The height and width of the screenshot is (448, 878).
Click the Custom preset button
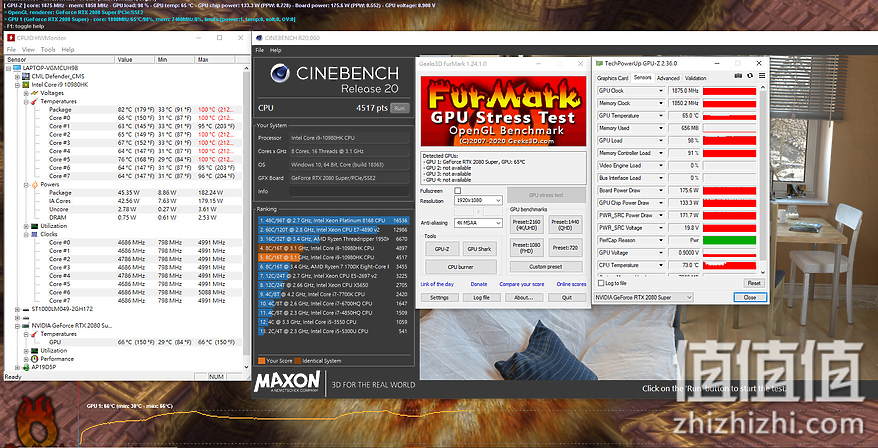click(545, 267)
